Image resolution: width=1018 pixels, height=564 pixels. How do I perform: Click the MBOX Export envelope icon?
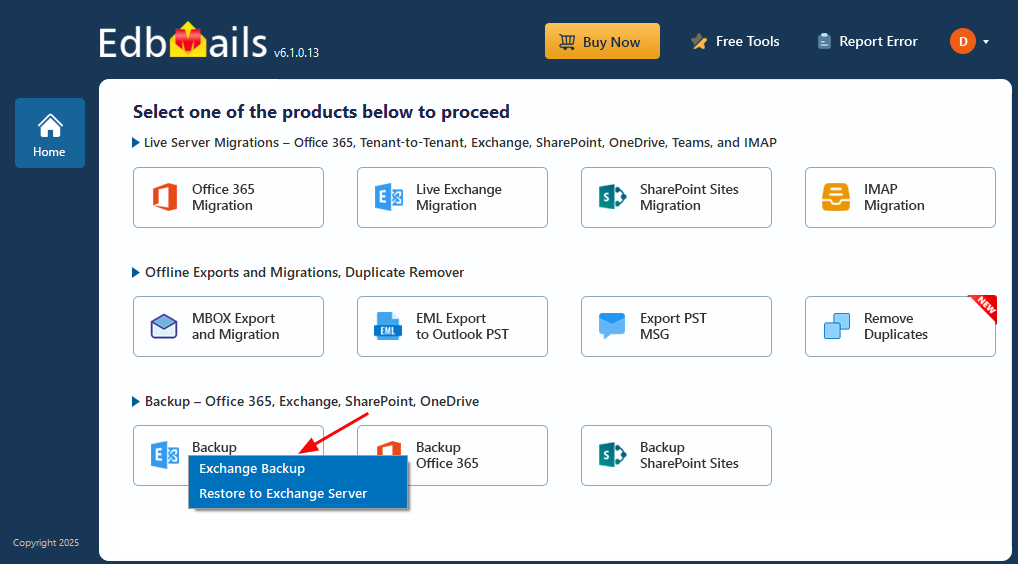(x=164, y=326)
